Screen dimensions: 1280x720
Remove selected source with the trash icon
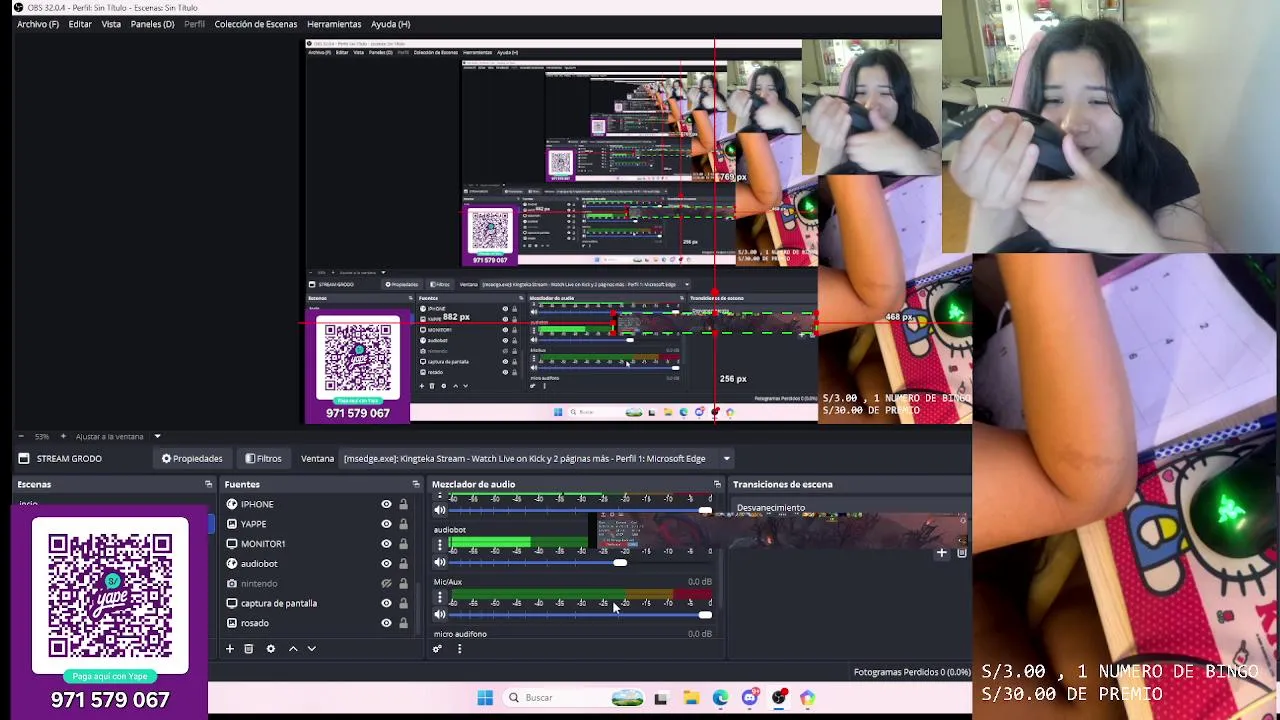[249, 649]
